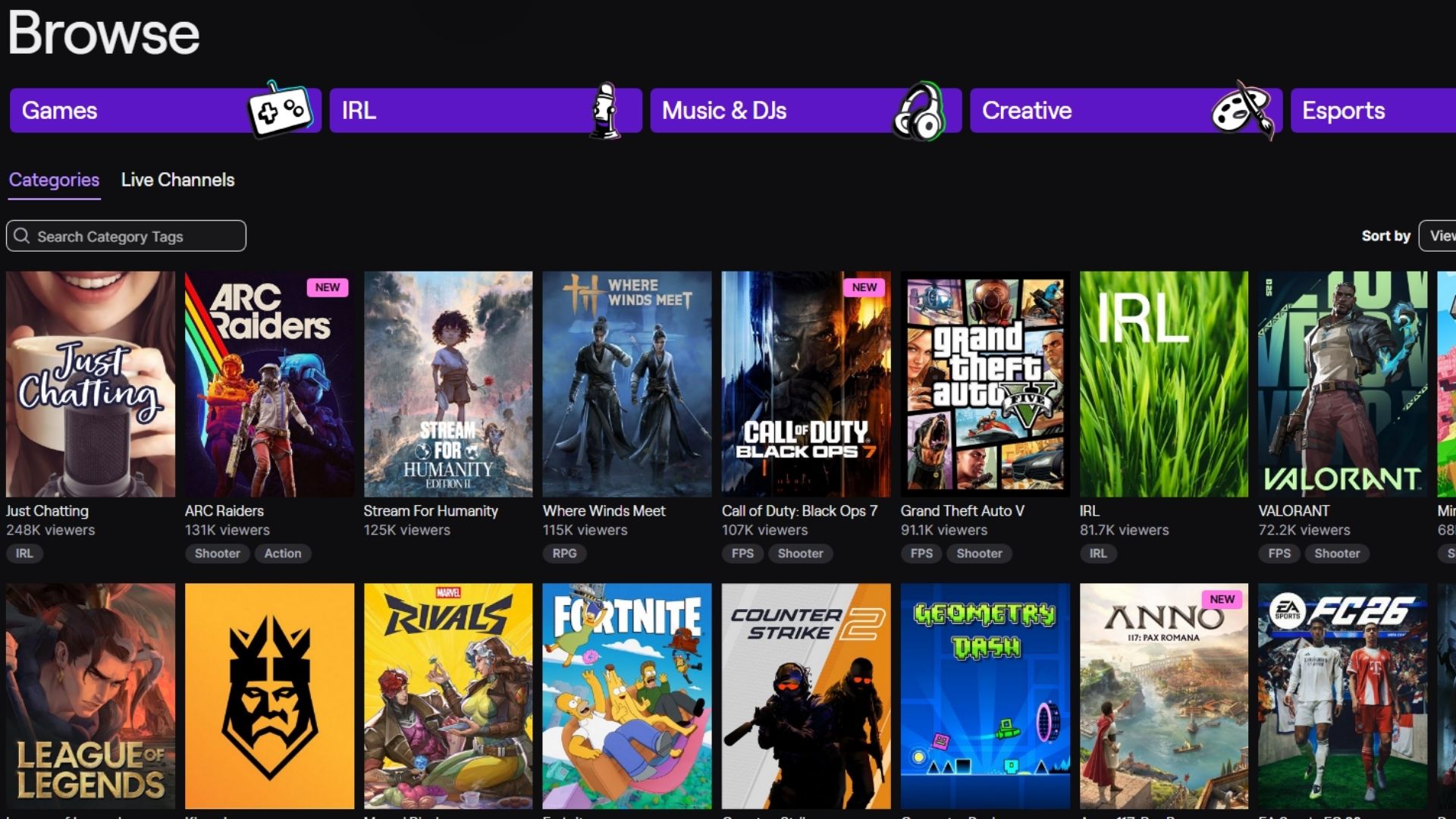Open the Grand Theft Auto V cover thumbnail

[x=984, y=384]
